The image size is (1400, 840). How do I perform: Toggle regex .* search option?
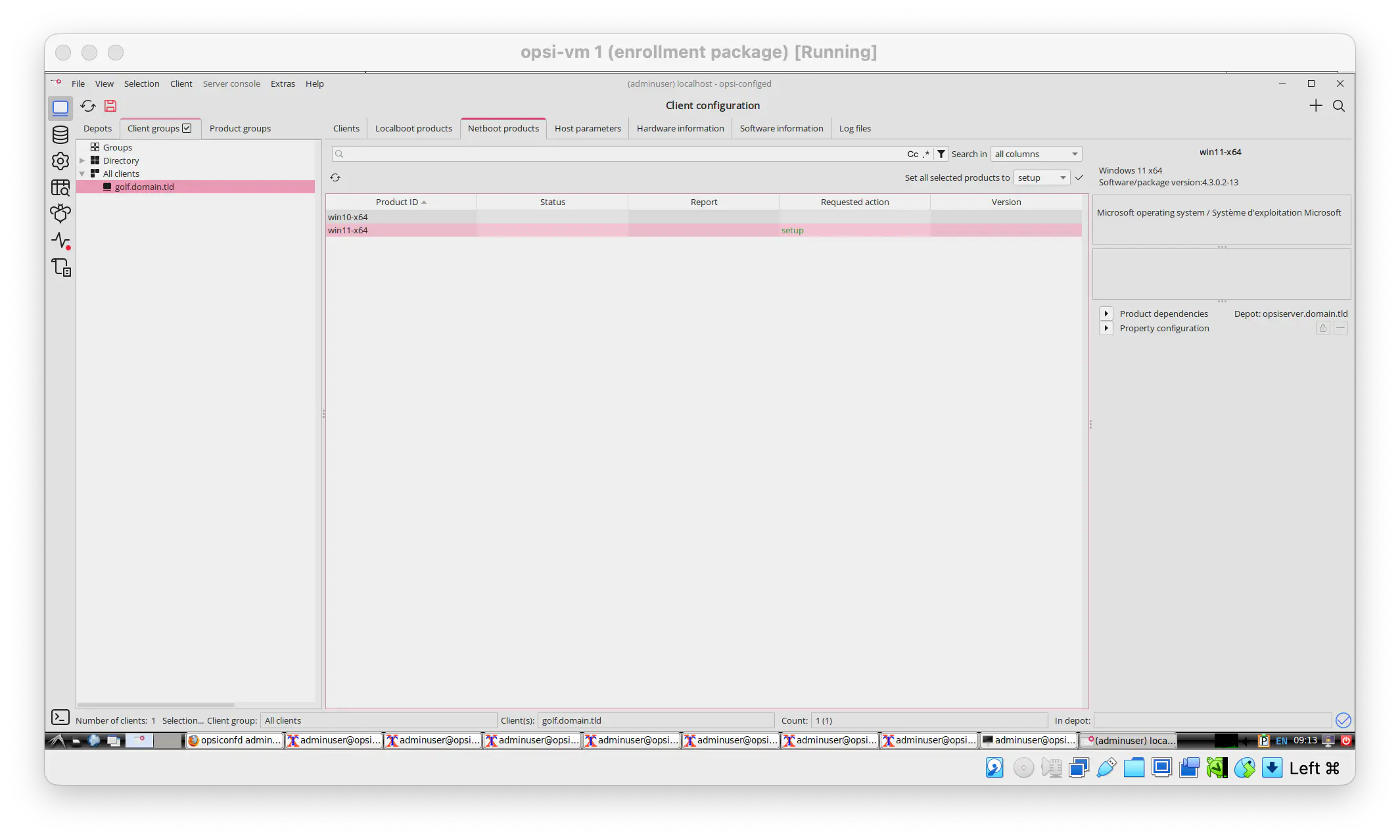(925, 154)
